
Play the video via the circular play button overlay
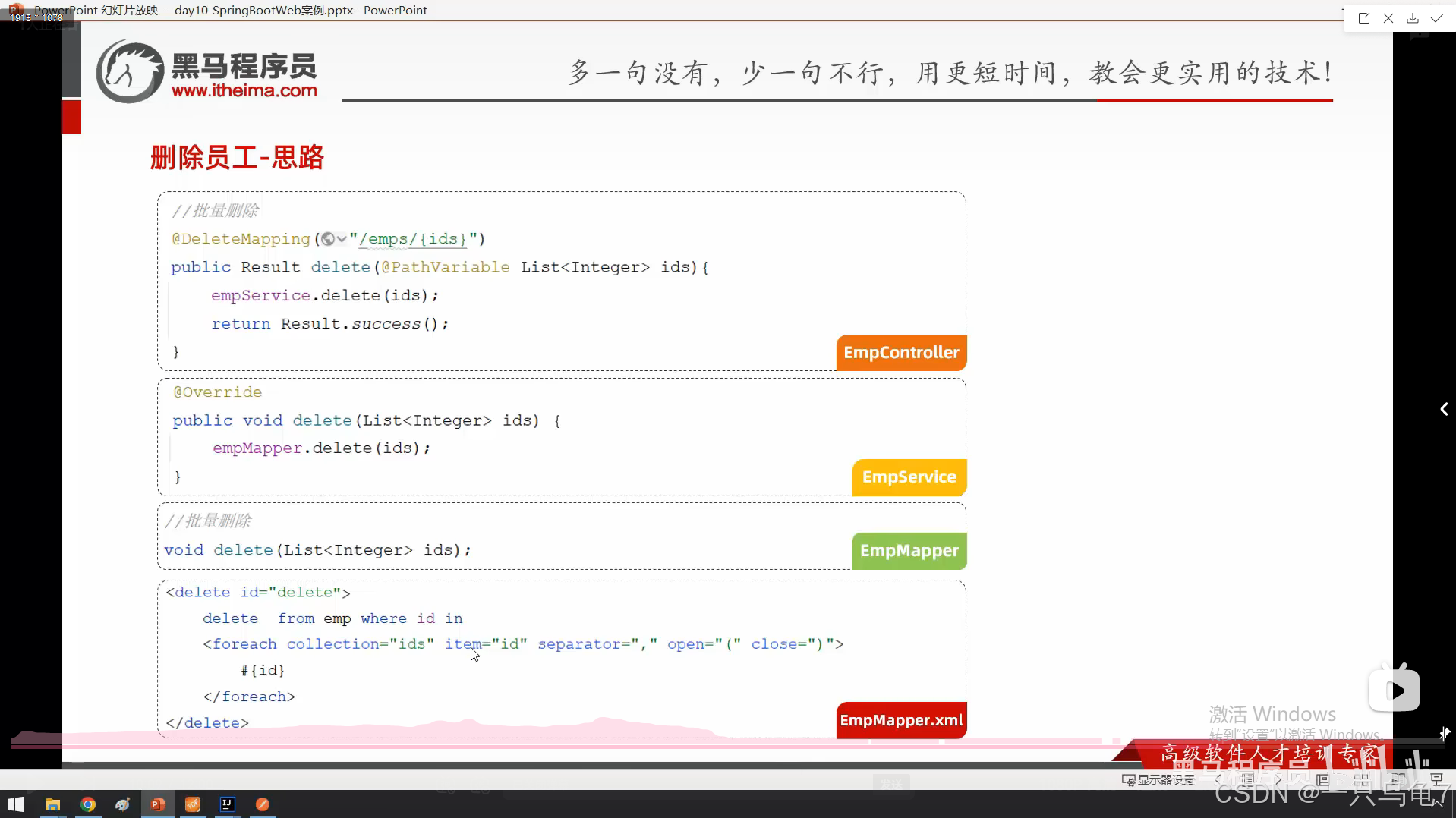(x=1395, y=688)
